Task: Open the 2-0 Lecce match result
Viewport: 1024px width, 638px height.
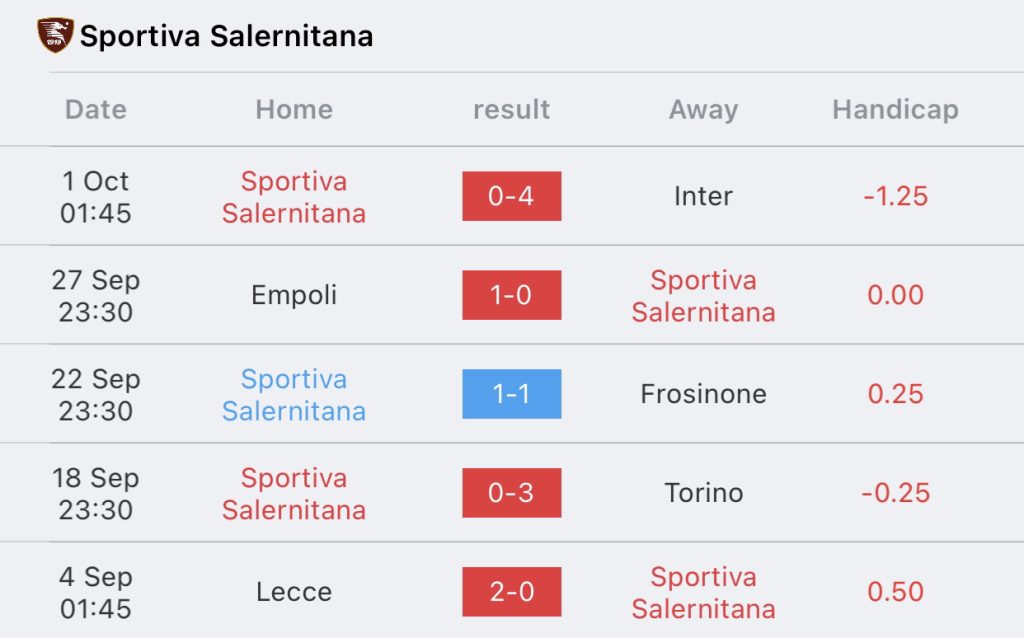Action: click(511, 592)
